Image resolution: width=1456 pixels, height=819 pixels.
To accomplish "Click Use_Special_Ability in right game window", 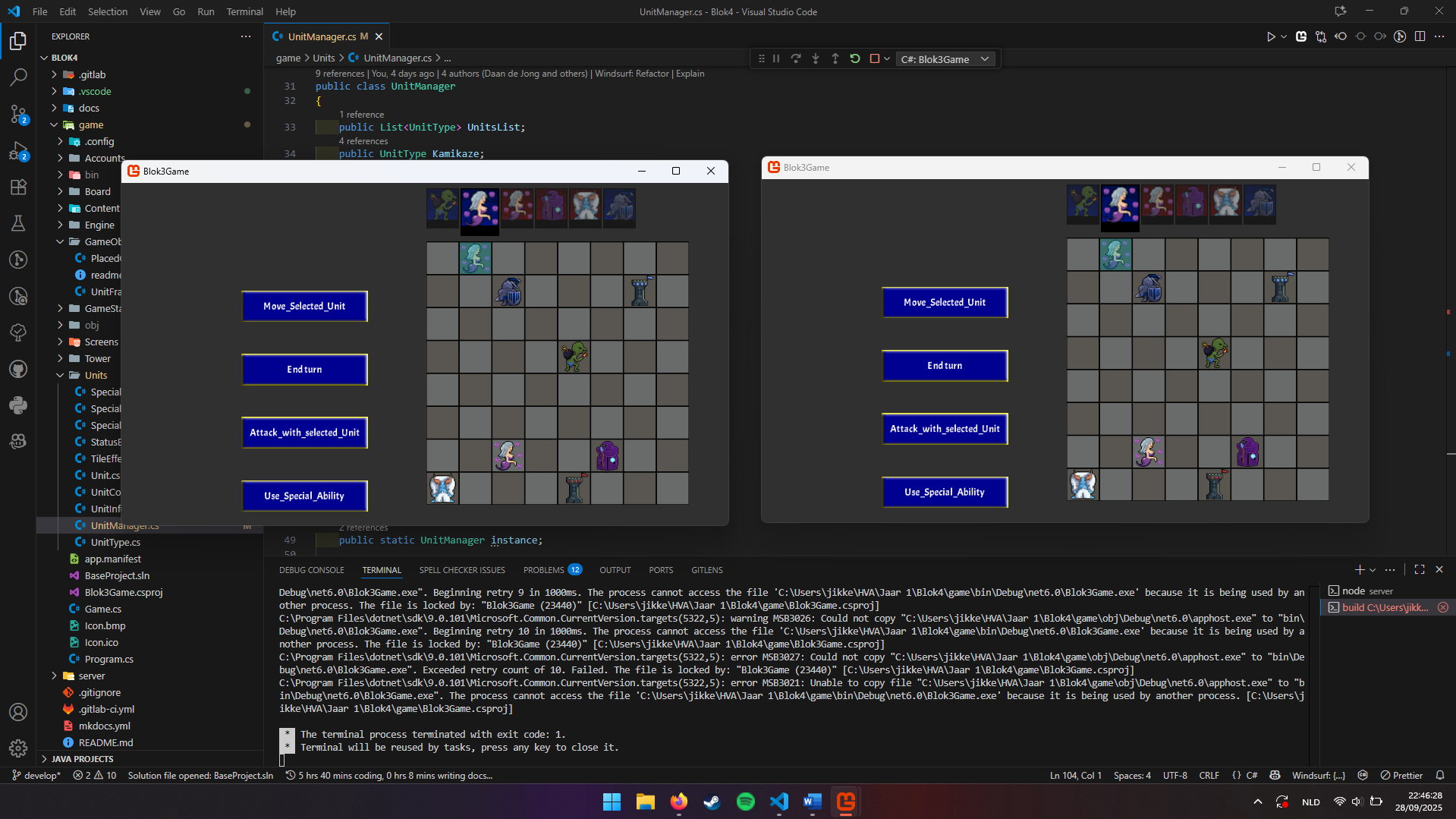I will [x=945, y=492].
